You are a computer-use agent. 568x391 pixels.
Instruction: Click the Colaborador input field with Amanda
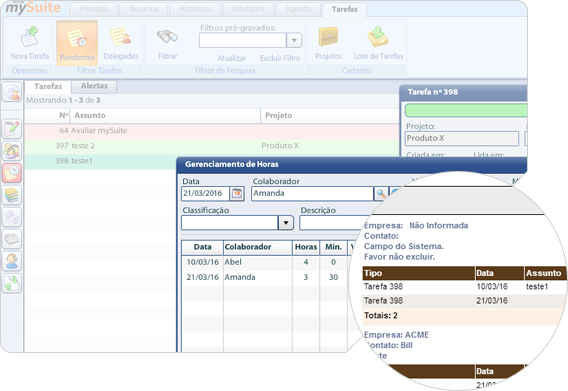(x=312, y=194)
